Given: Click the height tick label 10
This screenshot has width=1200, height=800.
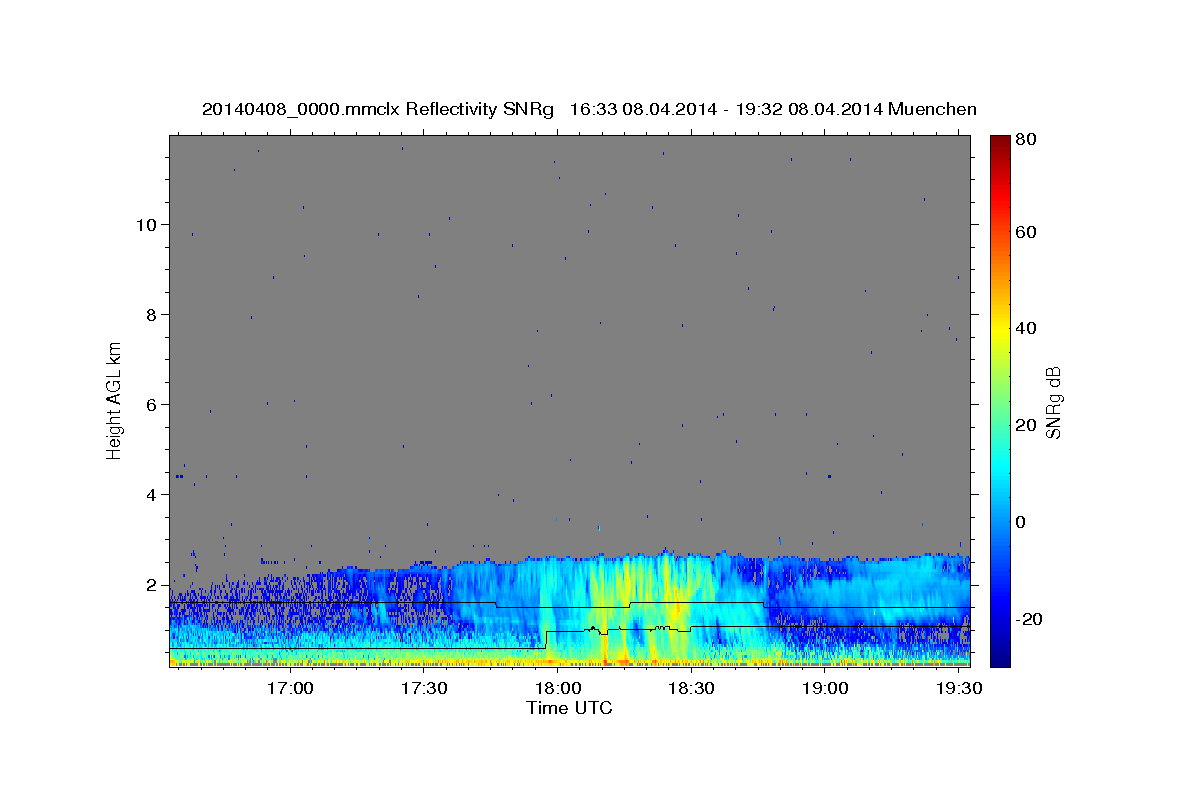Looking at the screenshot, I should 148,224.
